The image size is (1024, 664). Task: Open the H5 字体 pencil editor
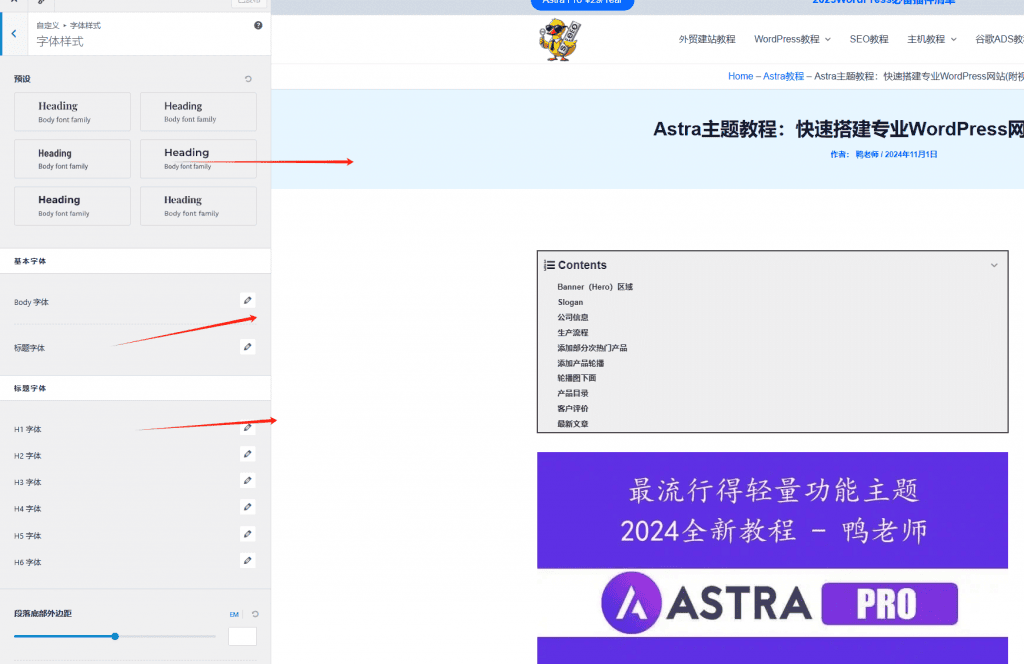click(248, 534)
